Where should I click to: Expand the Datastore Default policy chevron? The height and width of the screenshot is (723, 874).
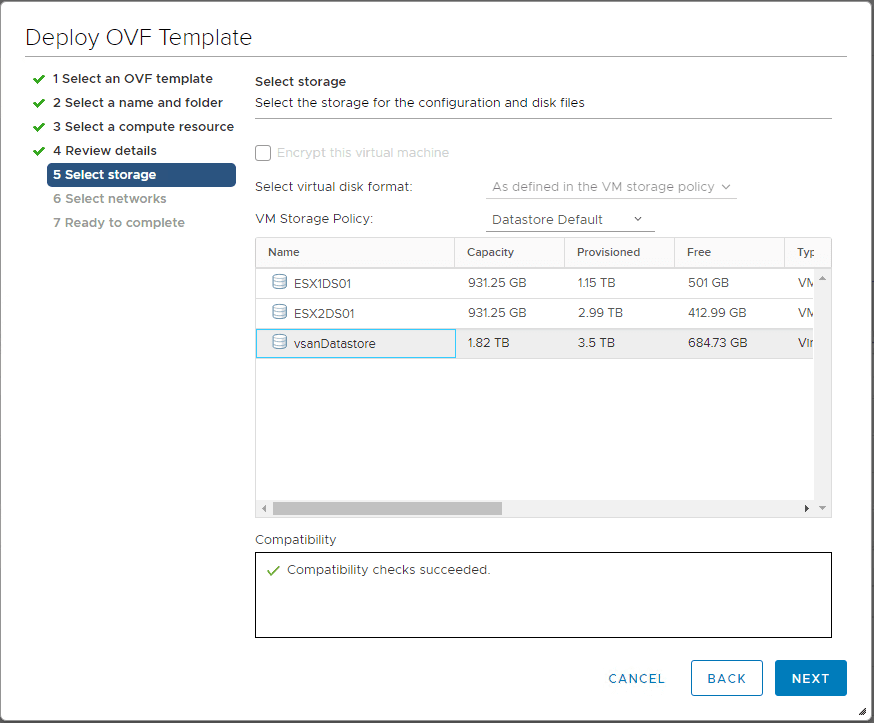click(638, 219)
